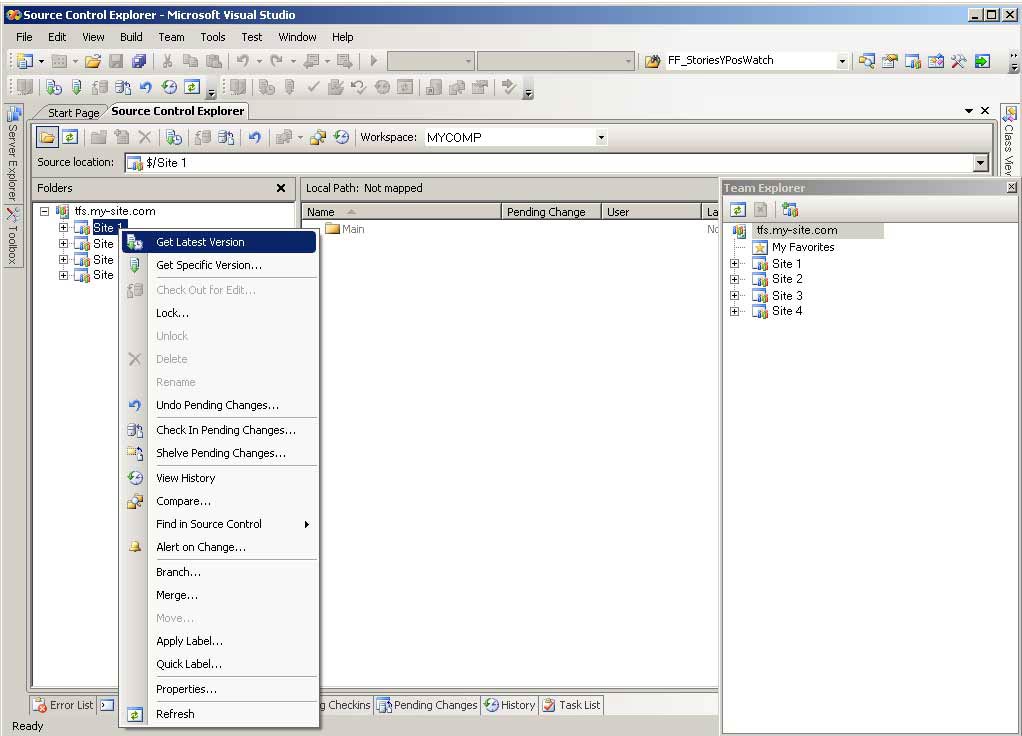Choose Refresh at the bottom of the context menu

point(220,714)
